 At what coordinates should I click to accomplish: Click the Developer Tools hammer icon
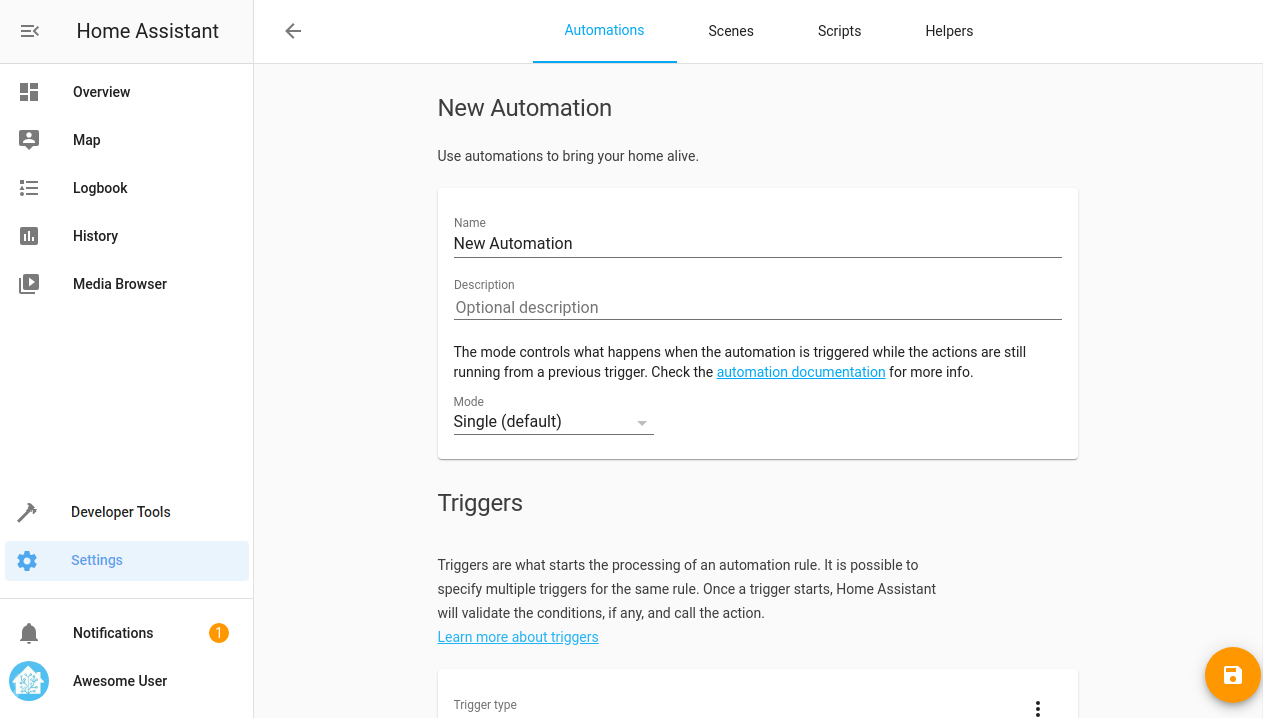(x=27, y=512)
